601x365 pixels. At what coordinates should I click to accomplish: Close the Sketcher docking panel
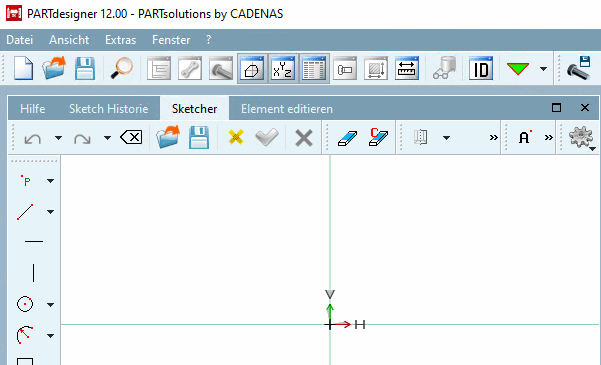pos(585,108)
